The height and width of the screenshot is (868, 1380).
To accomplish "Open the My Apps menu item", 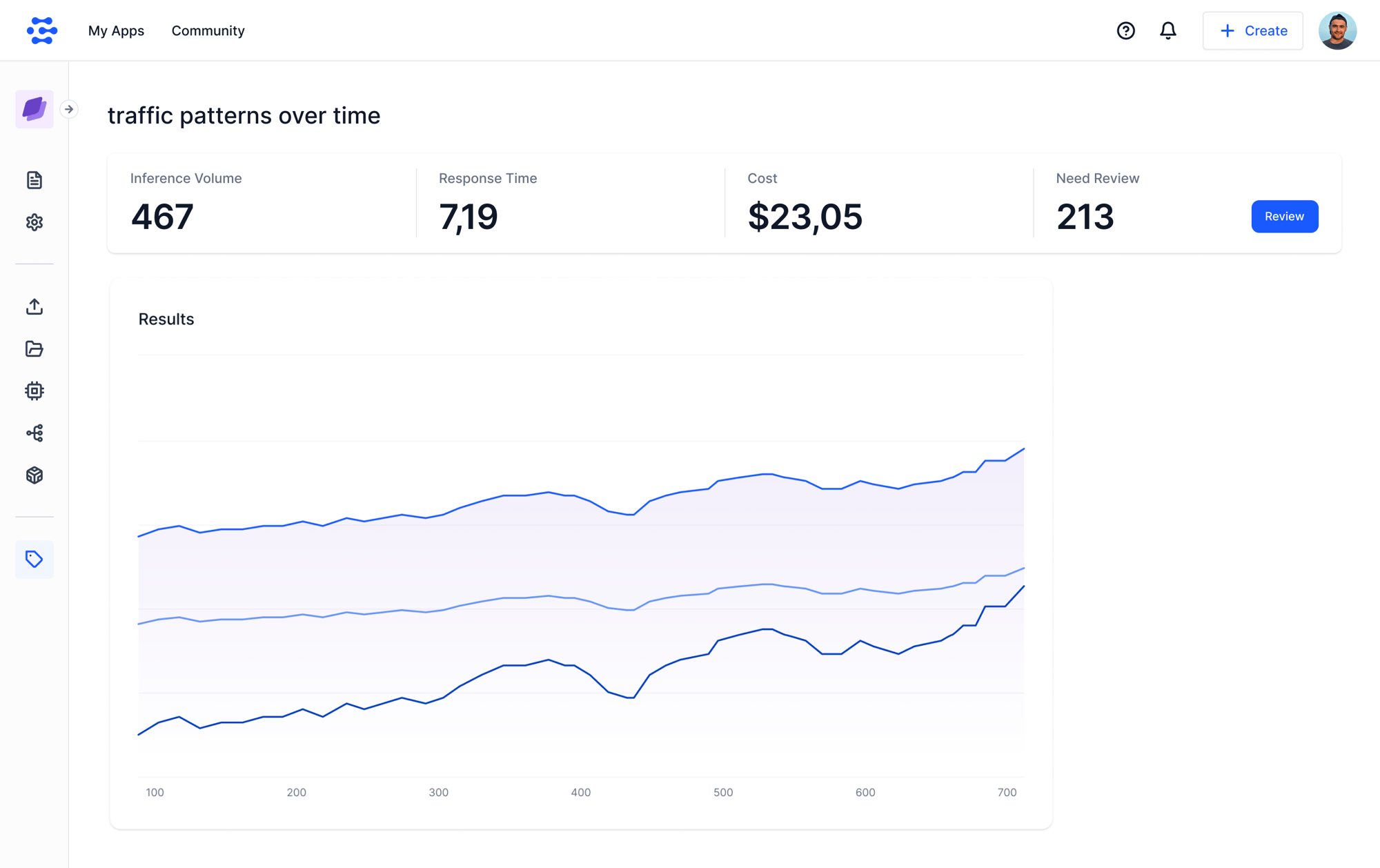I will (116, 30).
